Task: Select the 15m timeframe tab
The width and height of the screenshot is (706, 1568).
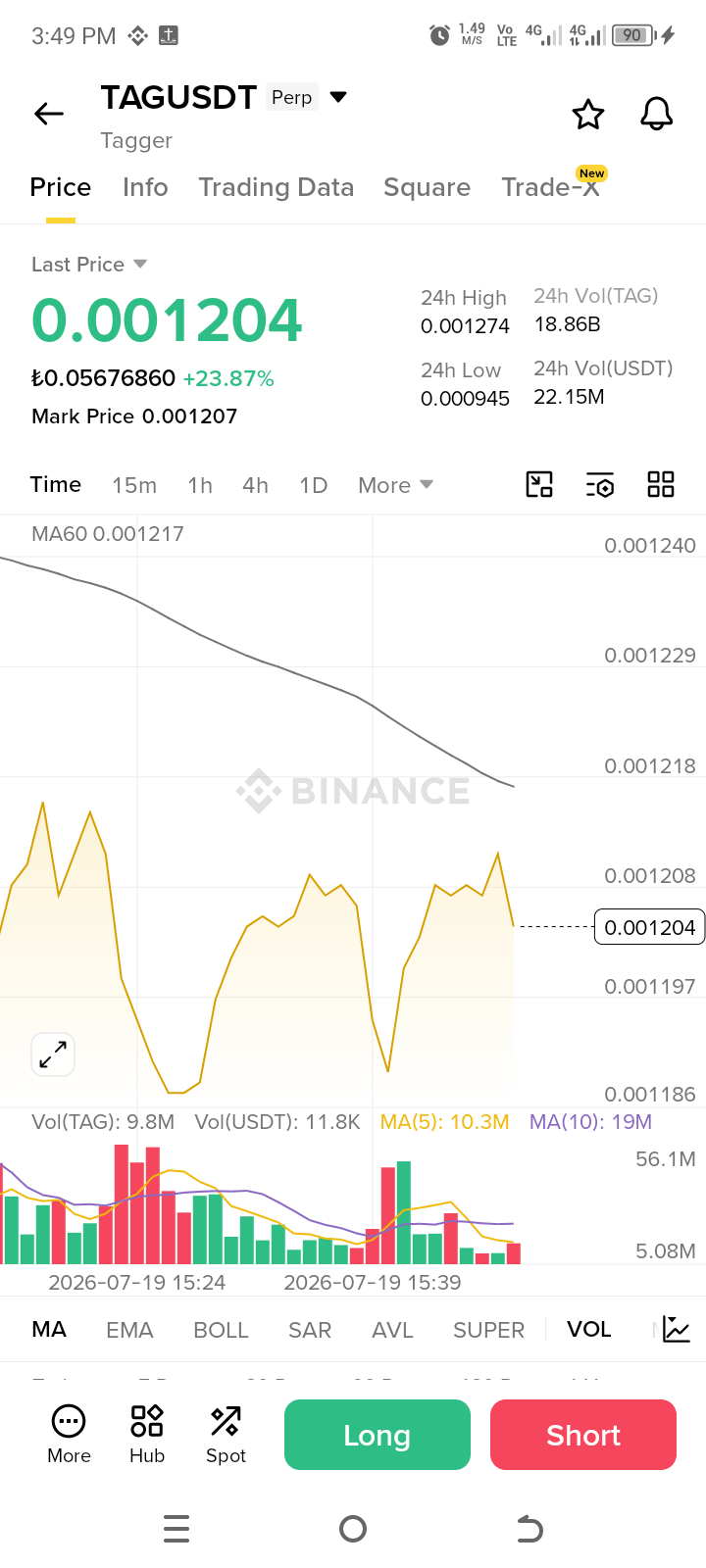Action: (x=134, y=485)
